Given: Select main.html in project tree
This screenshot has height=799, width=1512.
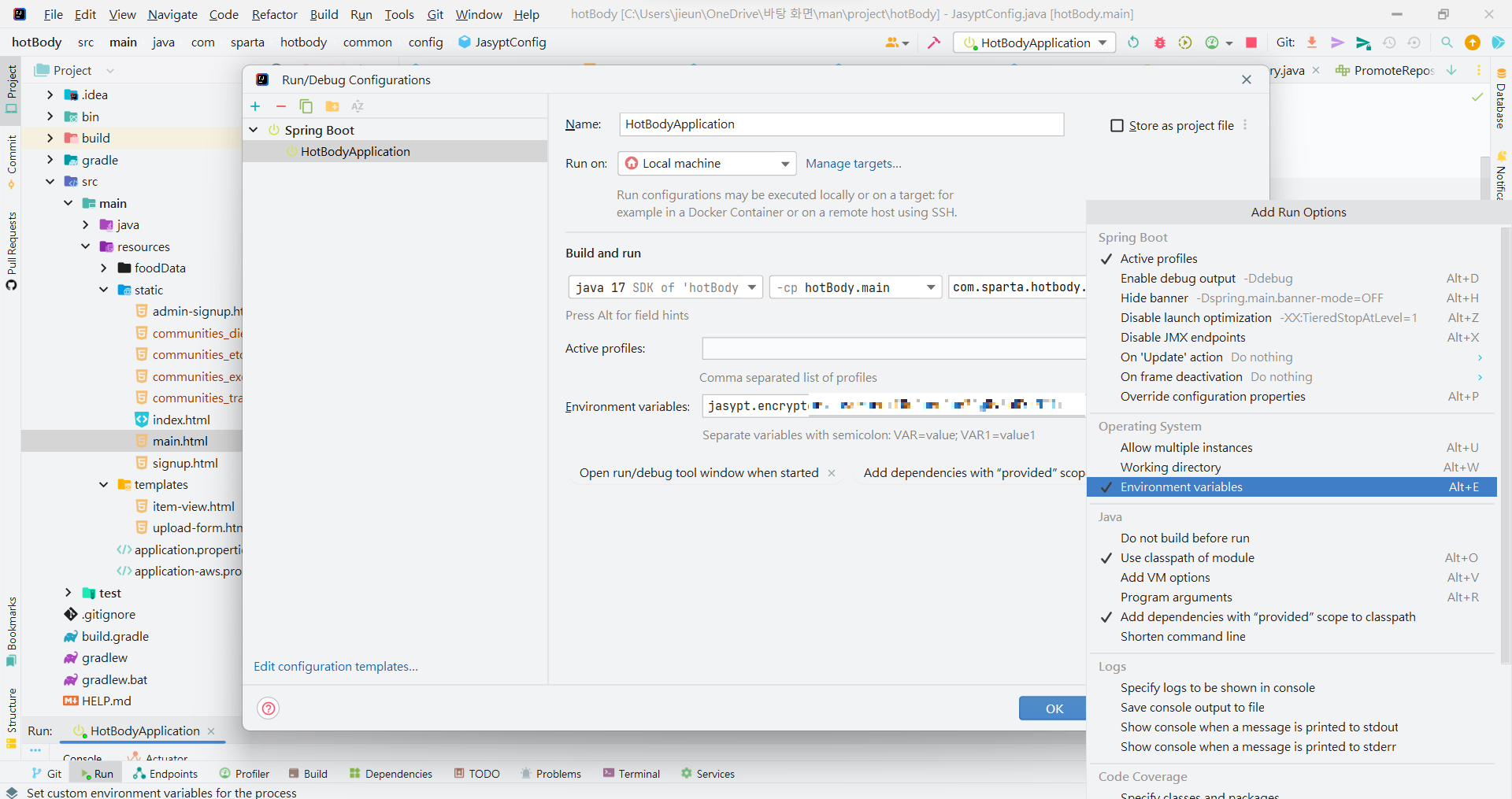Looking at the screenshot, I should coord(180,442).
